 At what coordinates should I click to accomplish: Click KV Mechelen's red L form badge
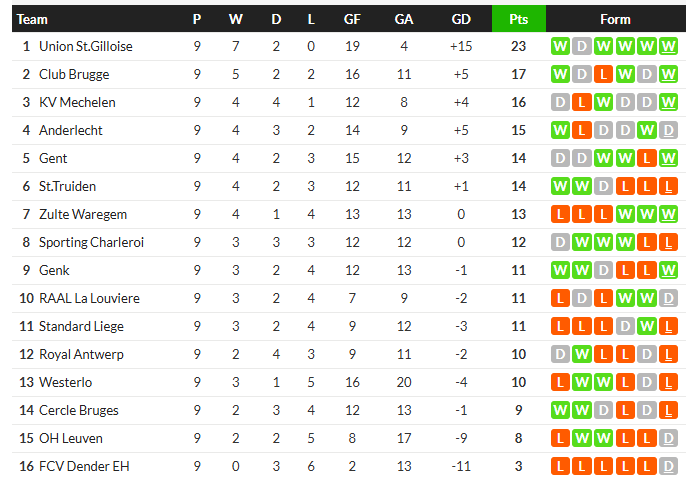(x=581, y=102)
